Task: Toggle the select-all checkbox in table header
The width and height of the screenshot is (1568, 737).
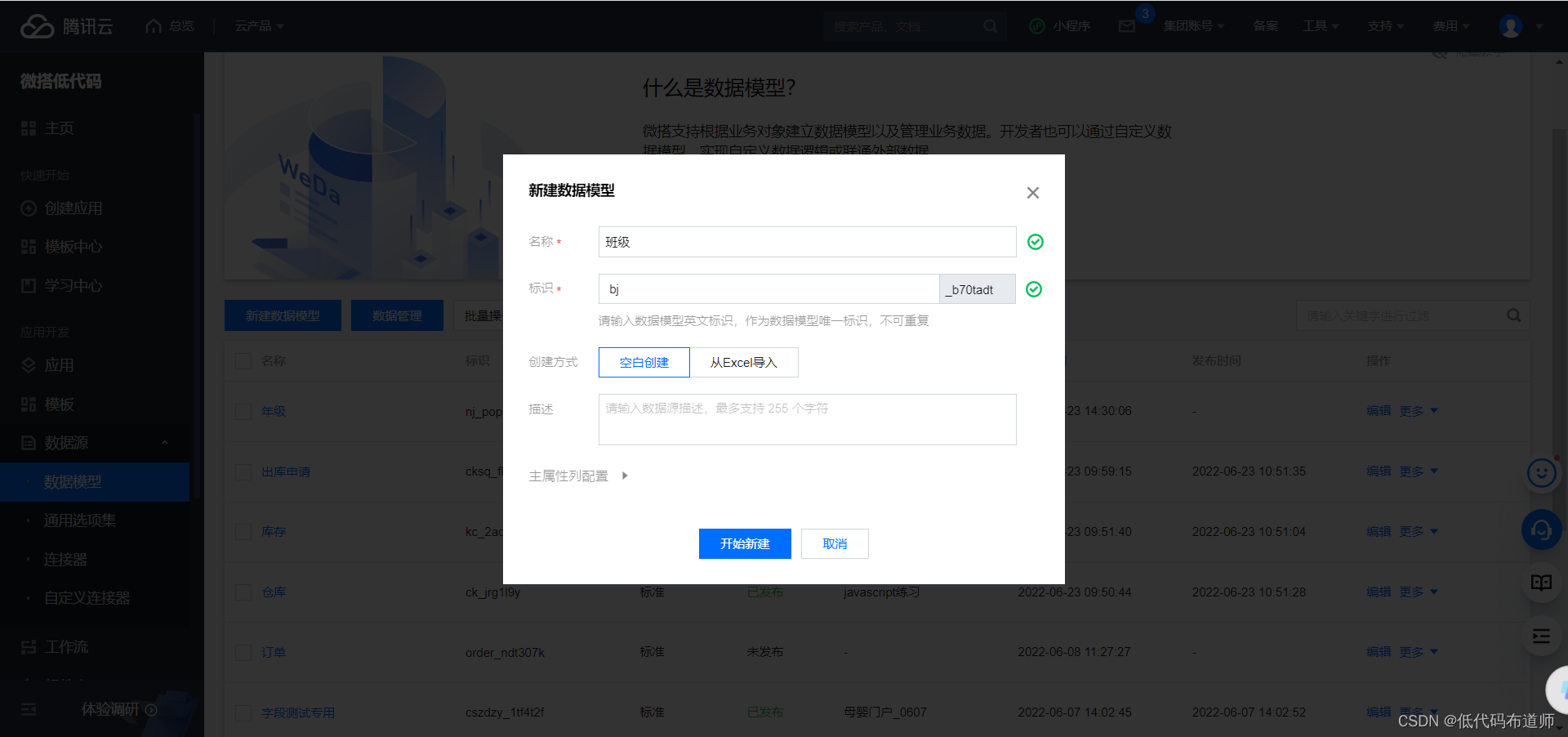Action: (x=243, y=361)
